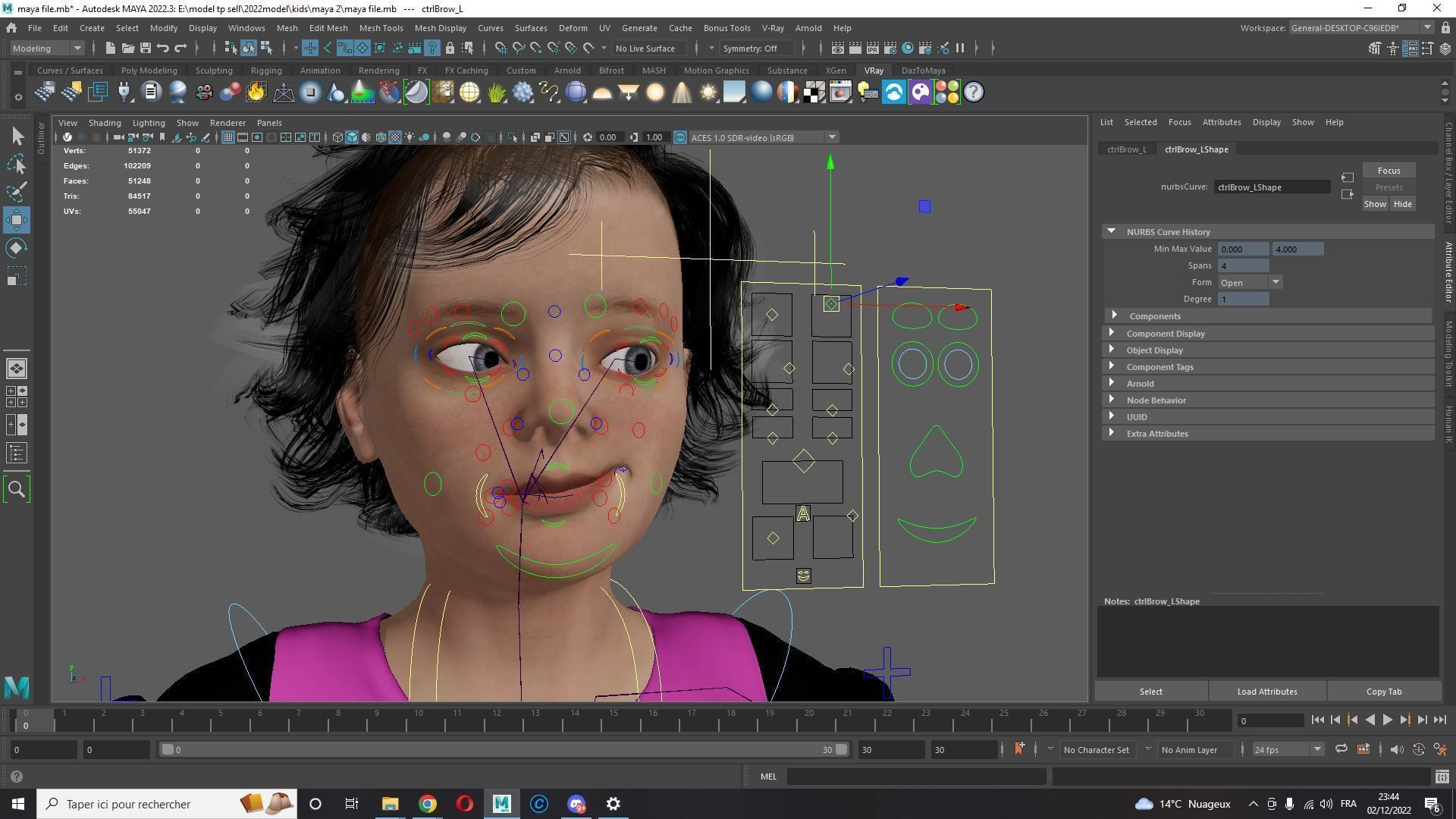
Task: Click the Hide button in Attribute Editor
Action: pyautogui.click(x=1402, y=204)
